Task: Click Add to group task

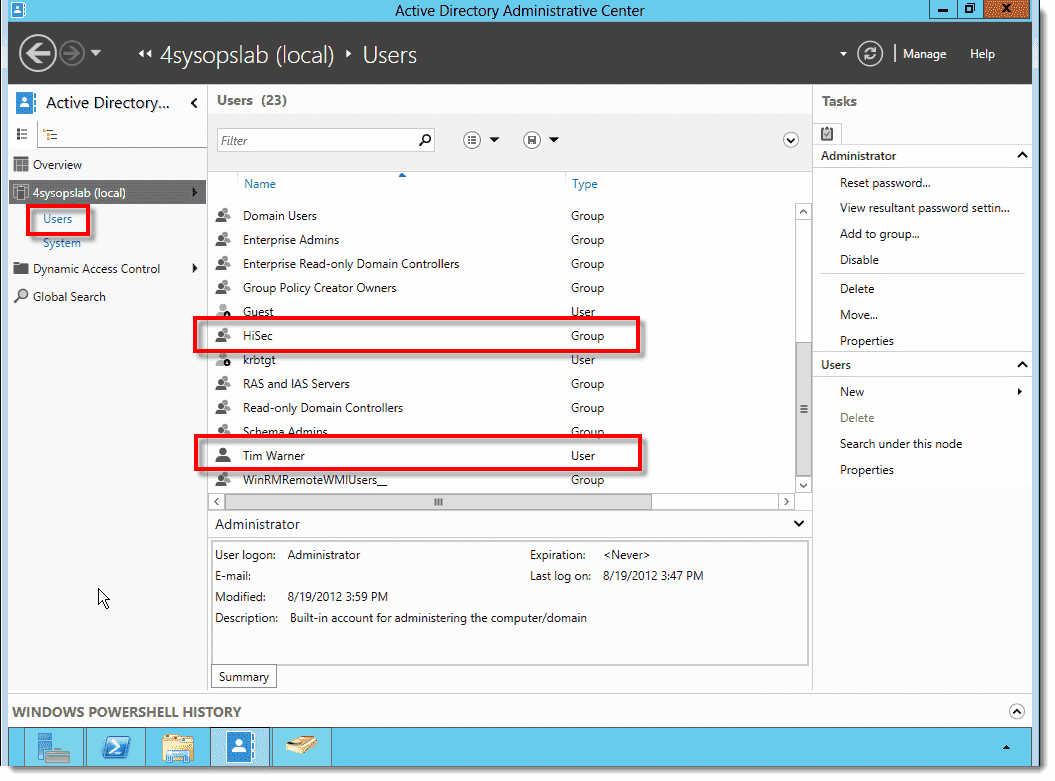Action: (879, 234)
